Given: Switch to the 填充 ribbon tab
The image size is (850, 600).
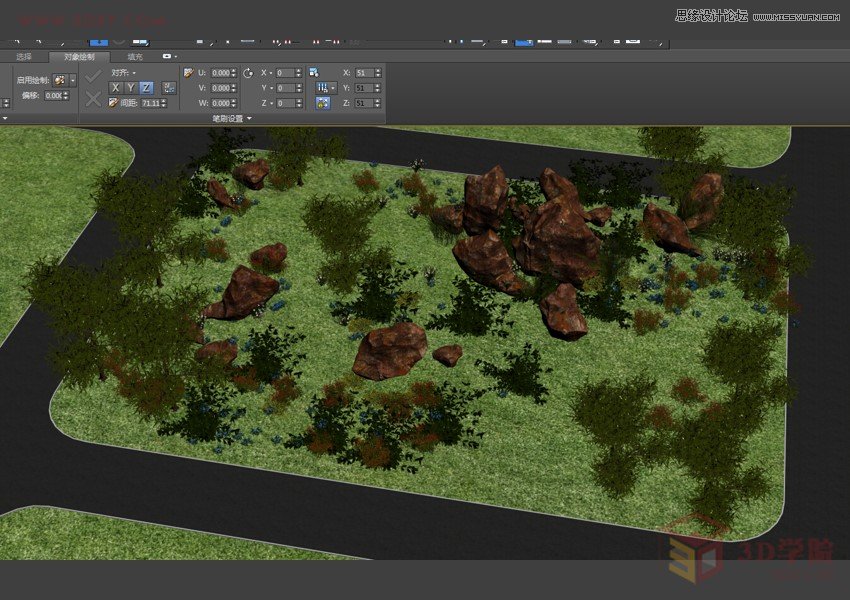Looking at the screenshot, I should coord(134,57).
